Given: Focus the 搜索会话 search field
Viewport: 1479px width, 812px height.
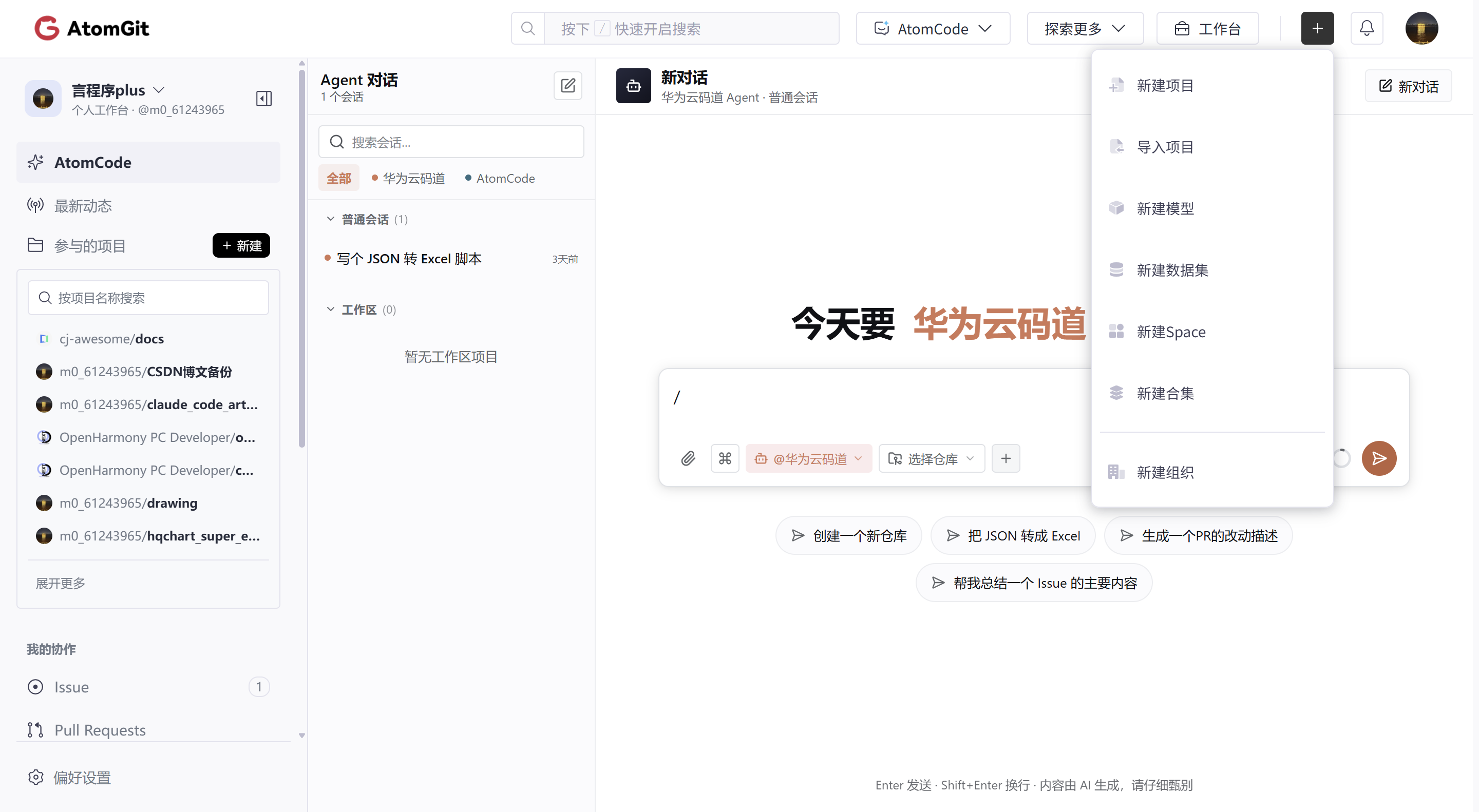Looking at the screenshot, I should 451,142.
